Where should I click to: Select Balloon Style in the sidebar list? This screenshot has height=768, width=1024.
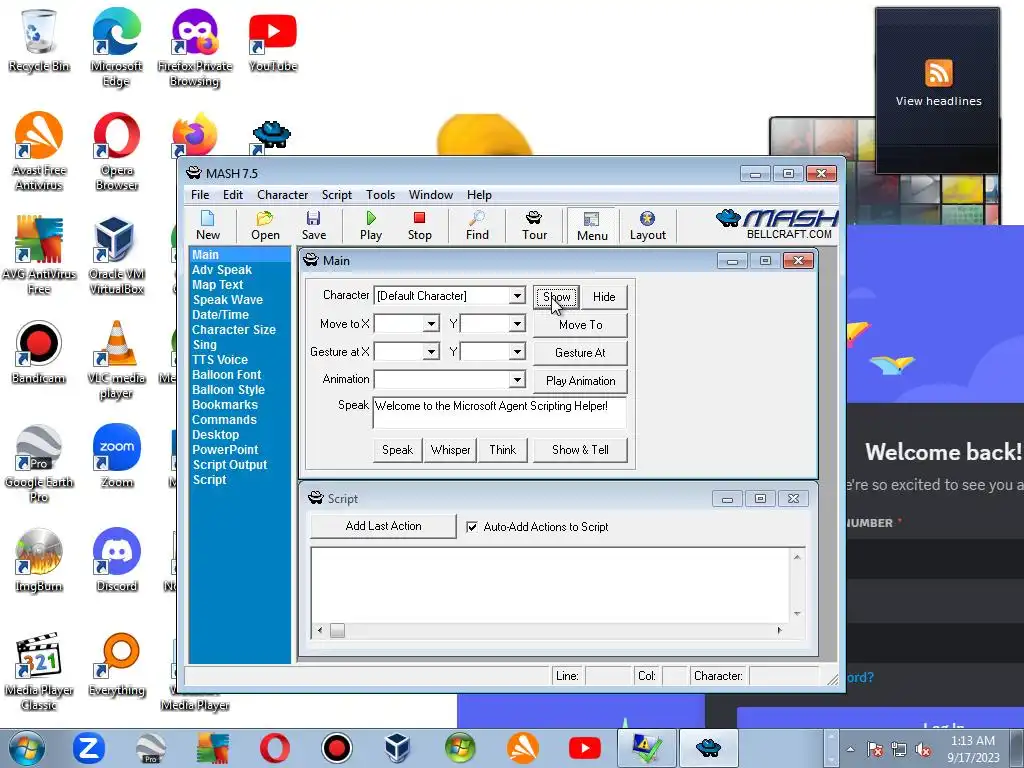228,390
